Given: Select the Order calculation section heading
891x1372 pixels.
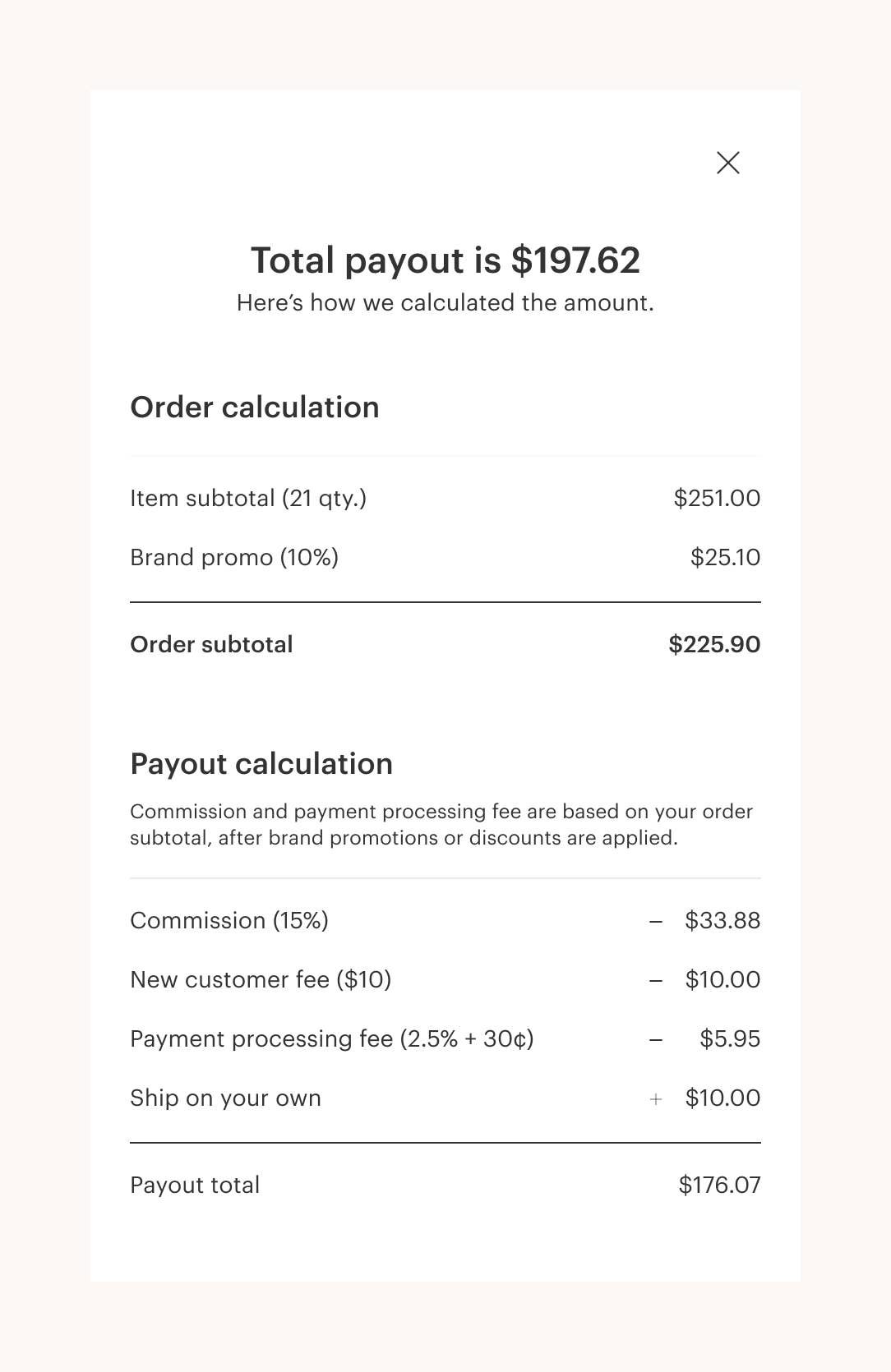Looking at the screenshot, I should pos(255,407).
